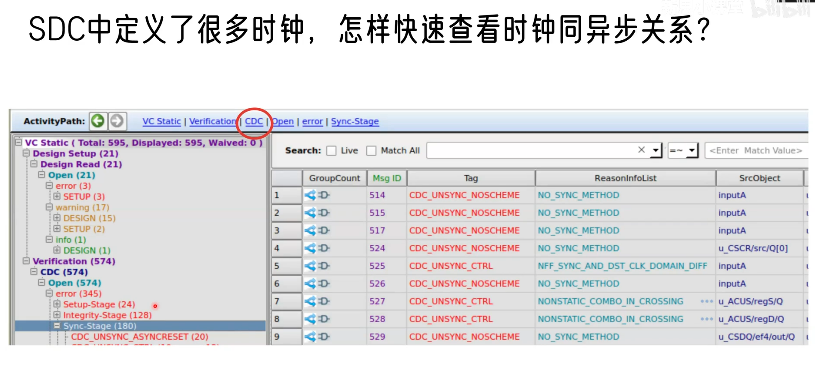Viewport: 815px width, 369px height.
Task: Go forward using the ActivityPath gray arrow
Action: (117, 121)
